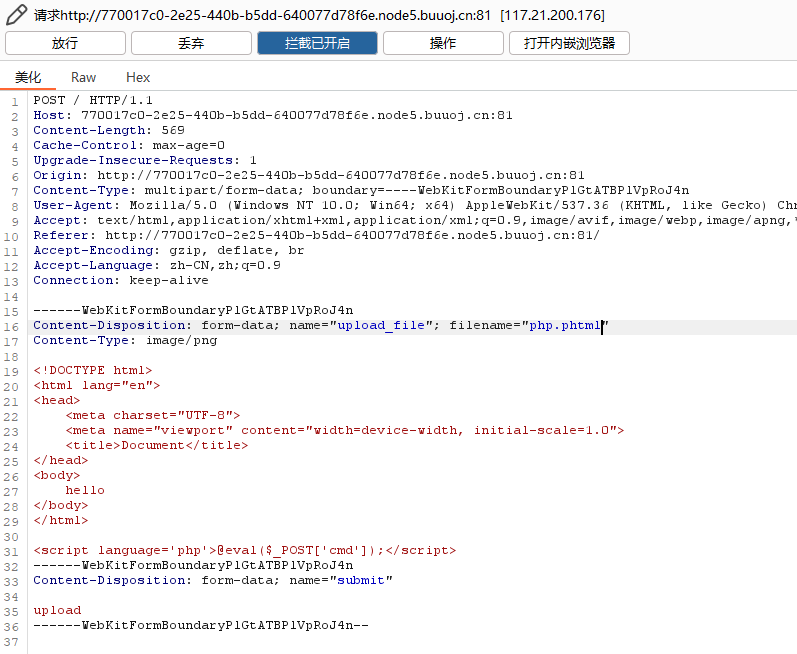Click the 'Connection: keep-alive' line
Image resolution: width=797 pixels, height=654 pixels.
pos(121,280)
